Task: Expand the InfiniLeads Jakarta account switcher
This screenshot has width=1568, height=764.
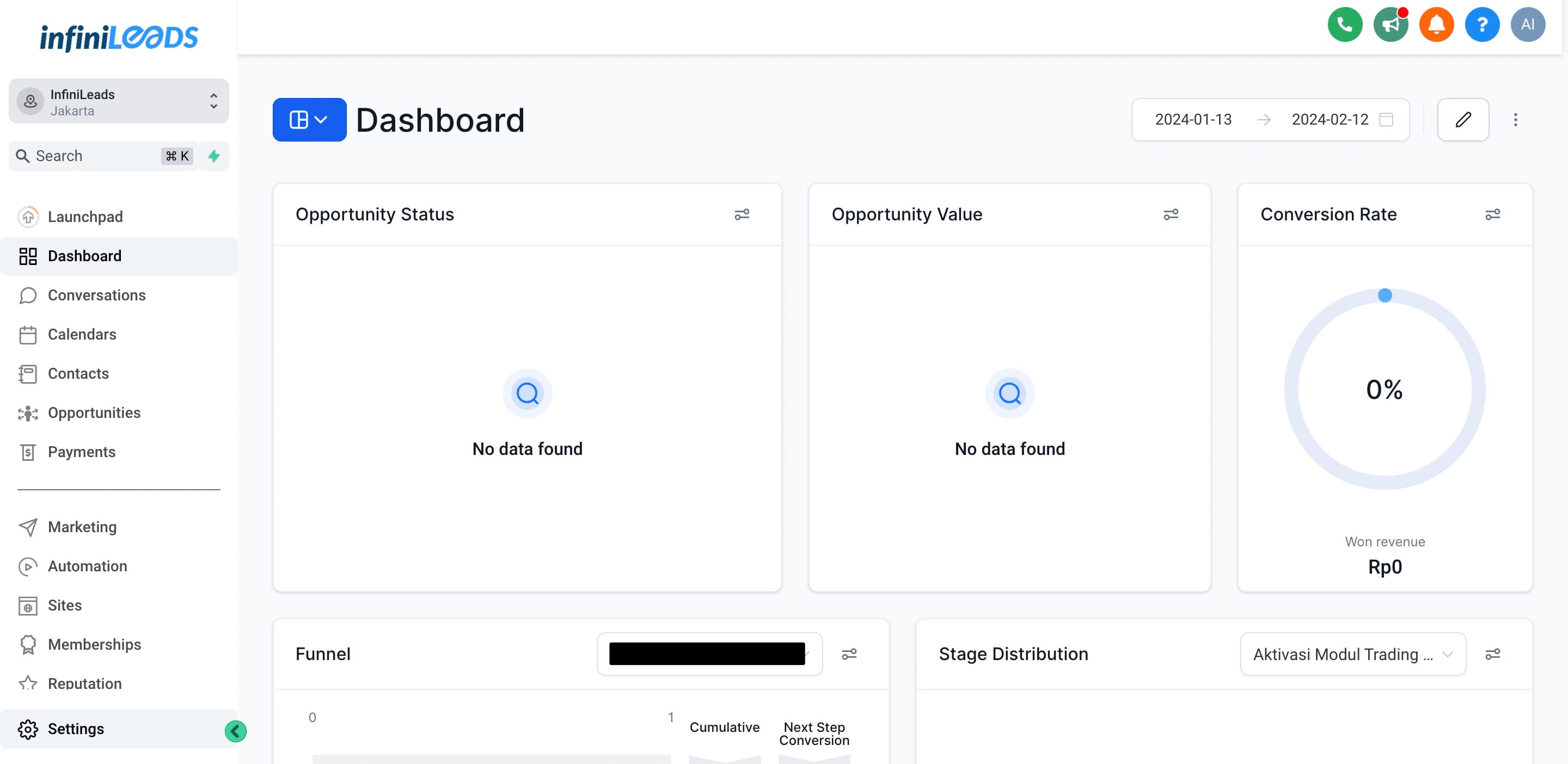Action: pos(119,102)
